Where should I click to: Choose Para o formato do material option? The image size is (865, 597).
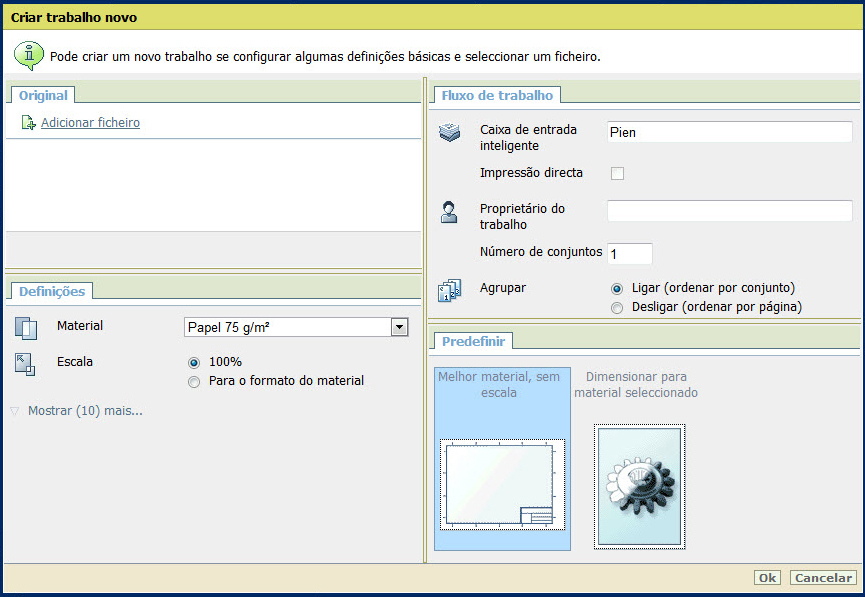coord(194,381)
